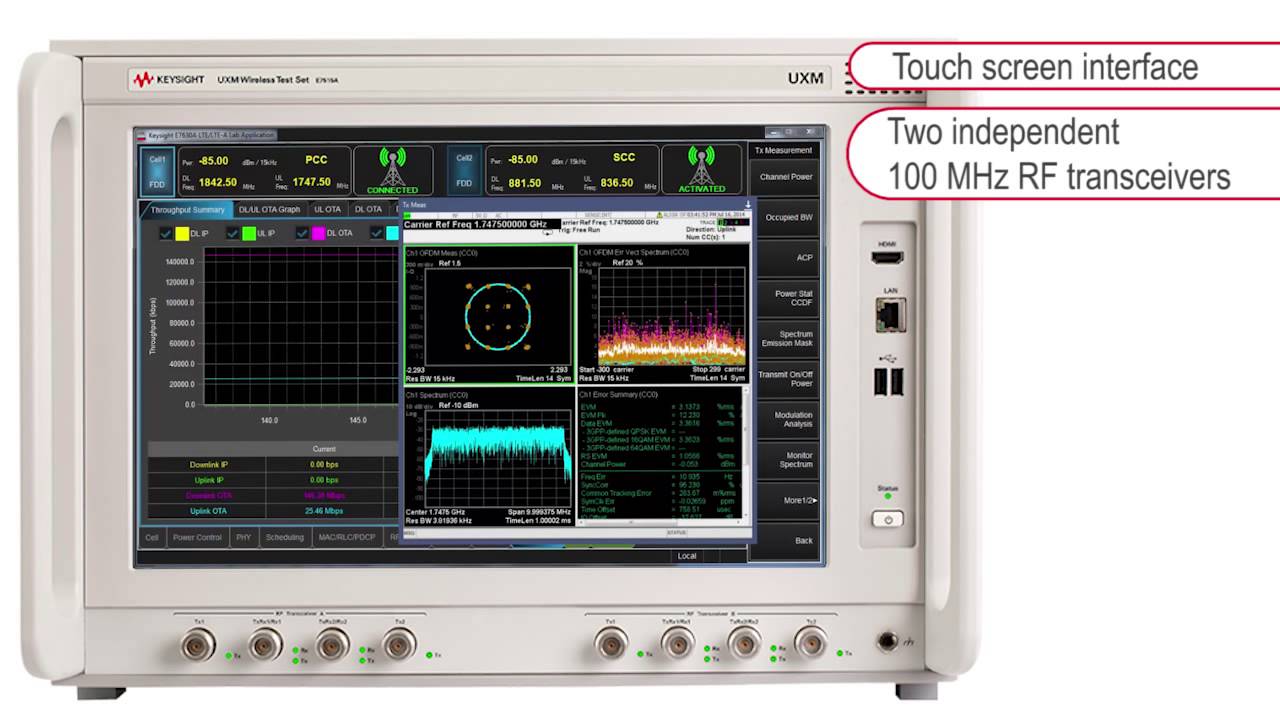Toggle the cyan trace checkbox
This screenshot has width=1280, height=720.
click(x=377, y=233)
